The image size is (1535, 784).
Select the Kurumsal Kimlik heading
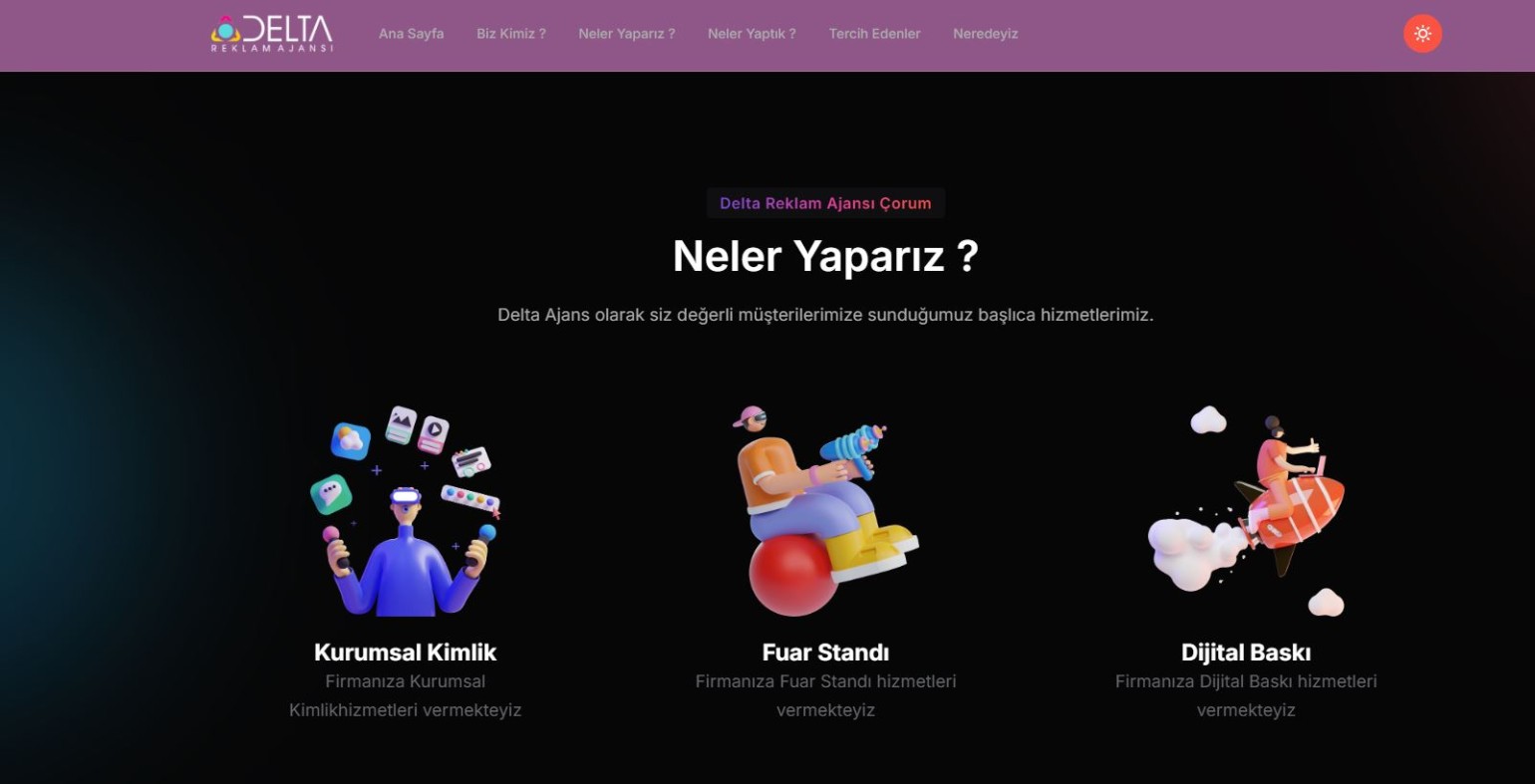406,653
